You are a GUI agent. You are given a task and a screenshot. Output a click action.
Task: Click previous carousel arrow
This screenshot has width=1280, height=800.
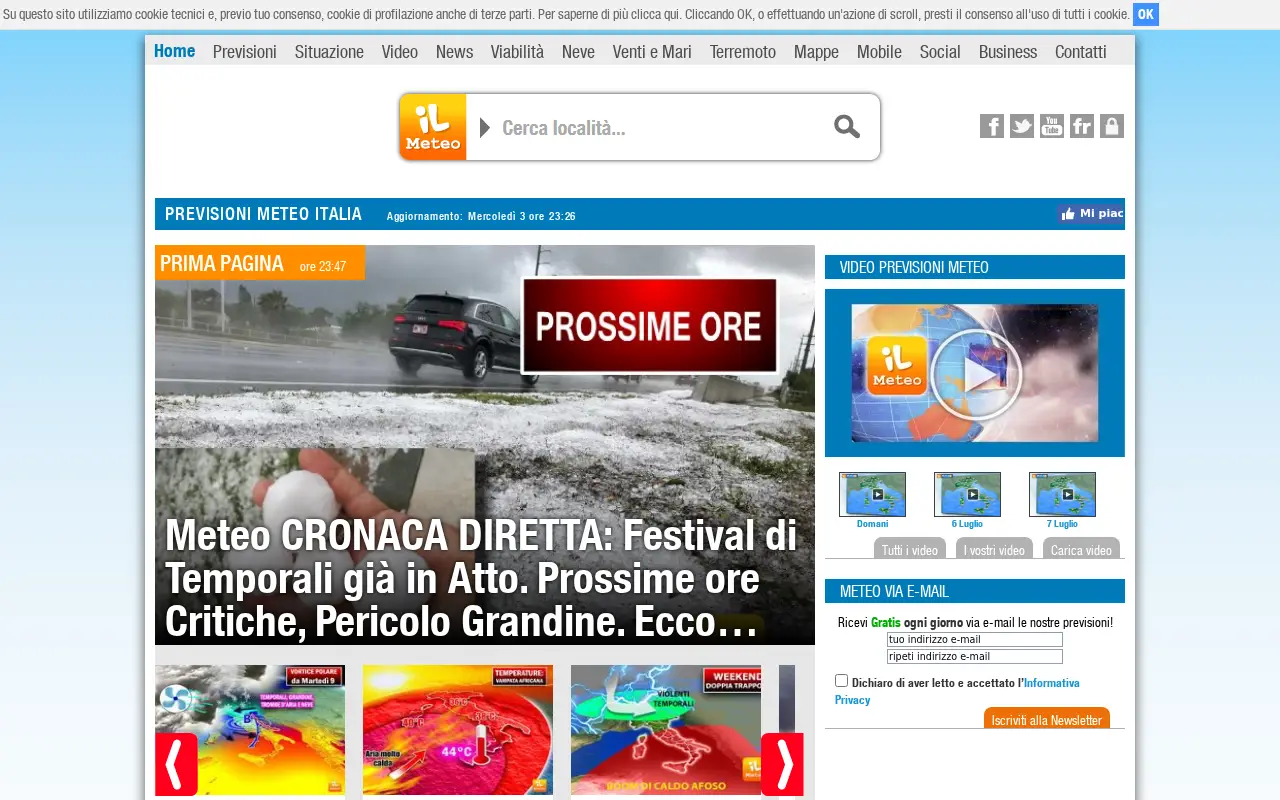tap(176, 764)
